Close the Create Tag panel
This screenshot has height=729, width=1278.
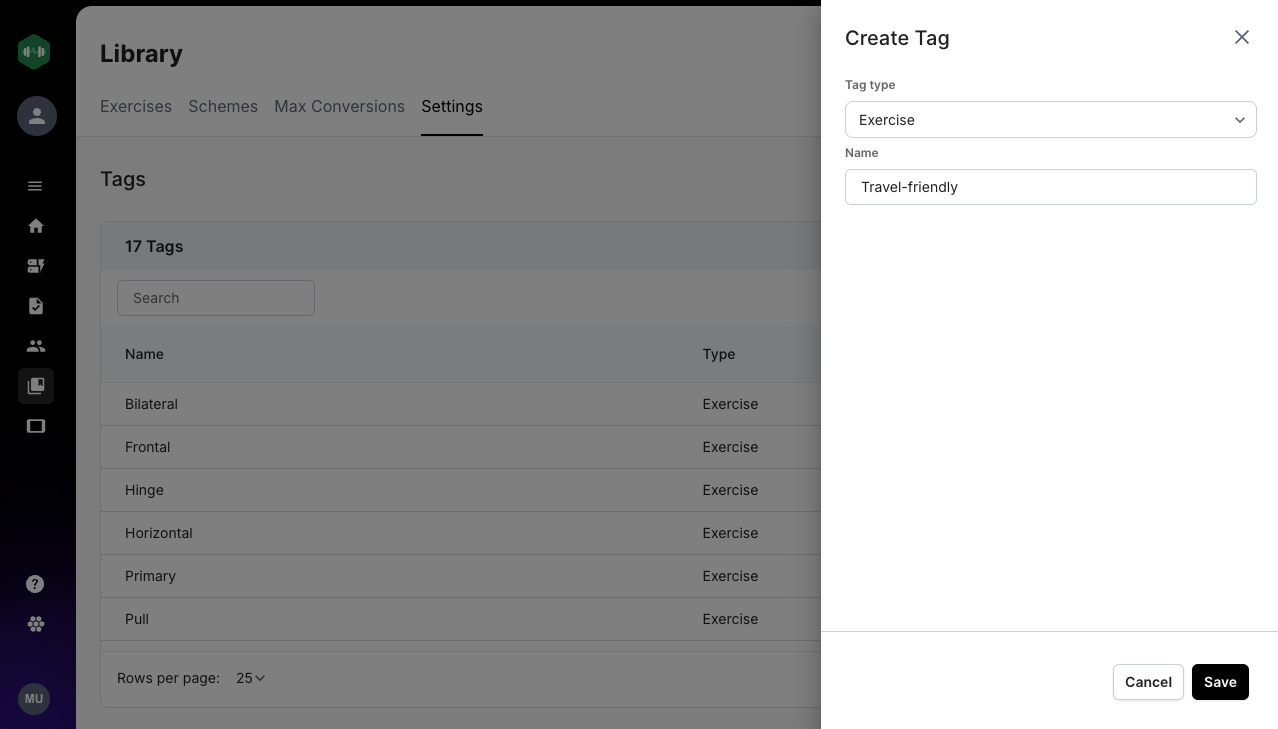tap(1242, 37)
